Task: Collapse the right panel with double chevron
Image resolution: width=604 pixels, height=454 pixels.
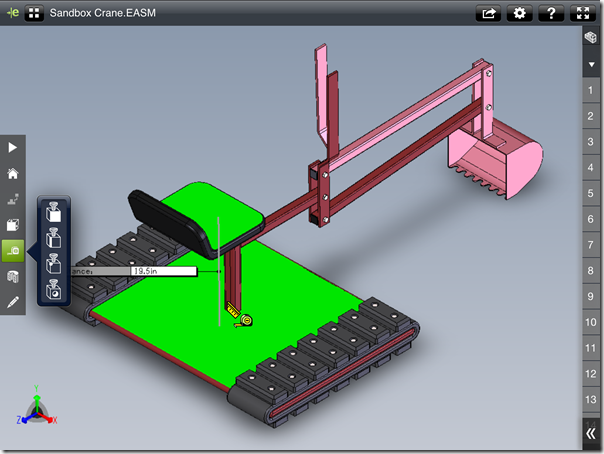Action: 591,434
